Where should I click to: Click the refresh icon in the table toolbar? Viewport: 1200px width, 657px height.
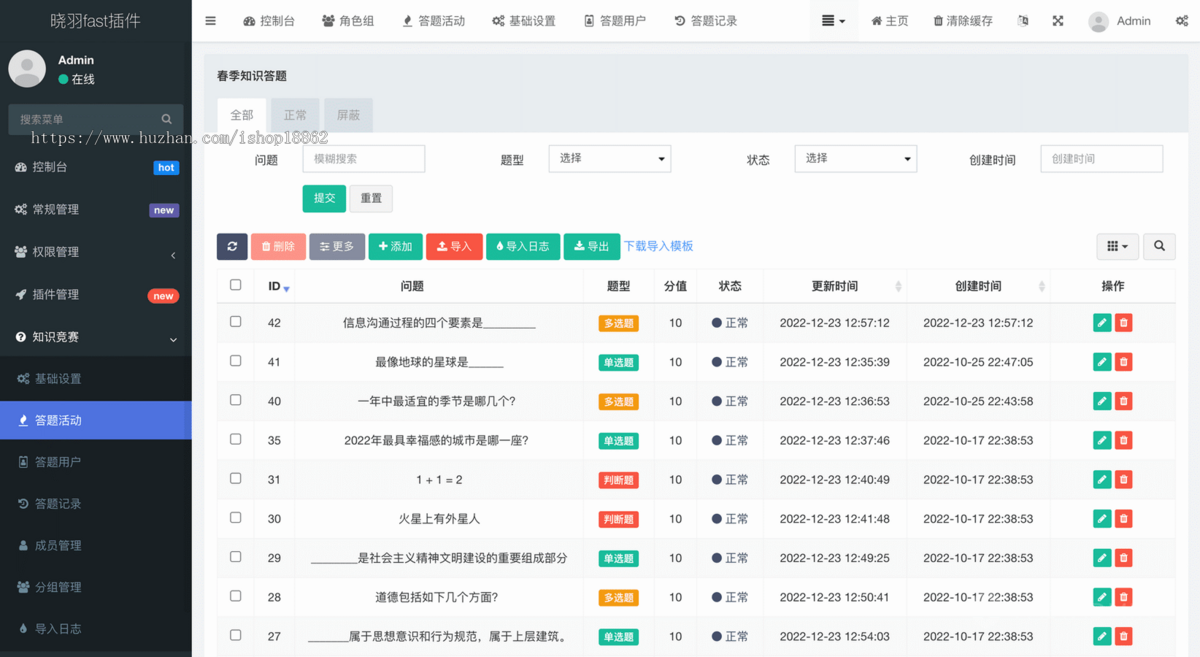point(232,246)
